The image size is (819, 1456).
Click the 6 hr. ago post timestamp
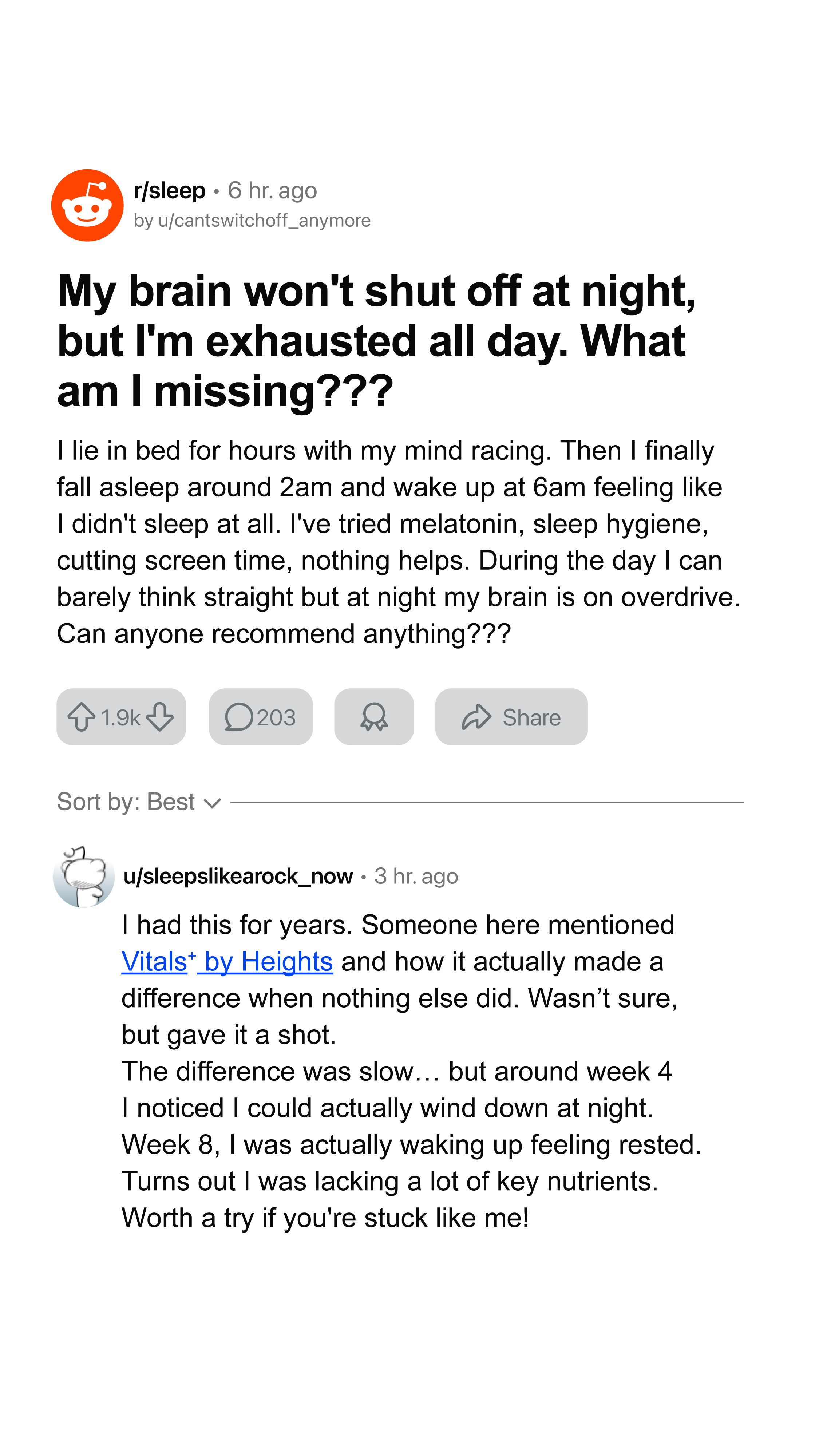point(272,190)
